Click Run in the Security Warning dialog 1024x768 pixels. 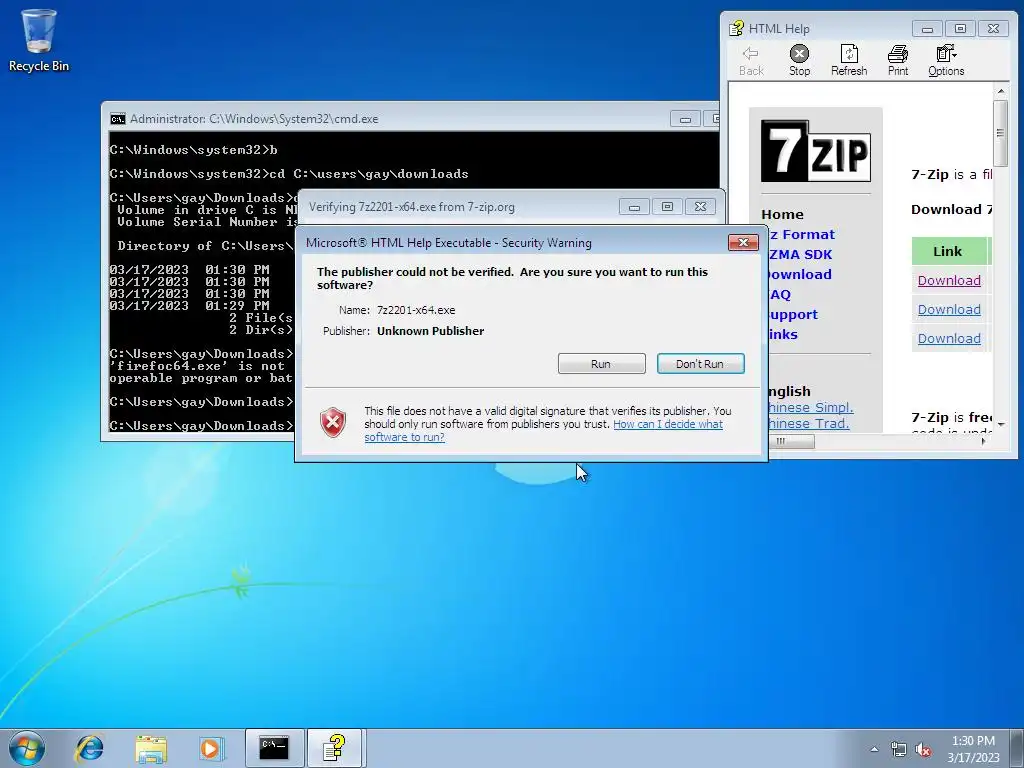(601, 364)
